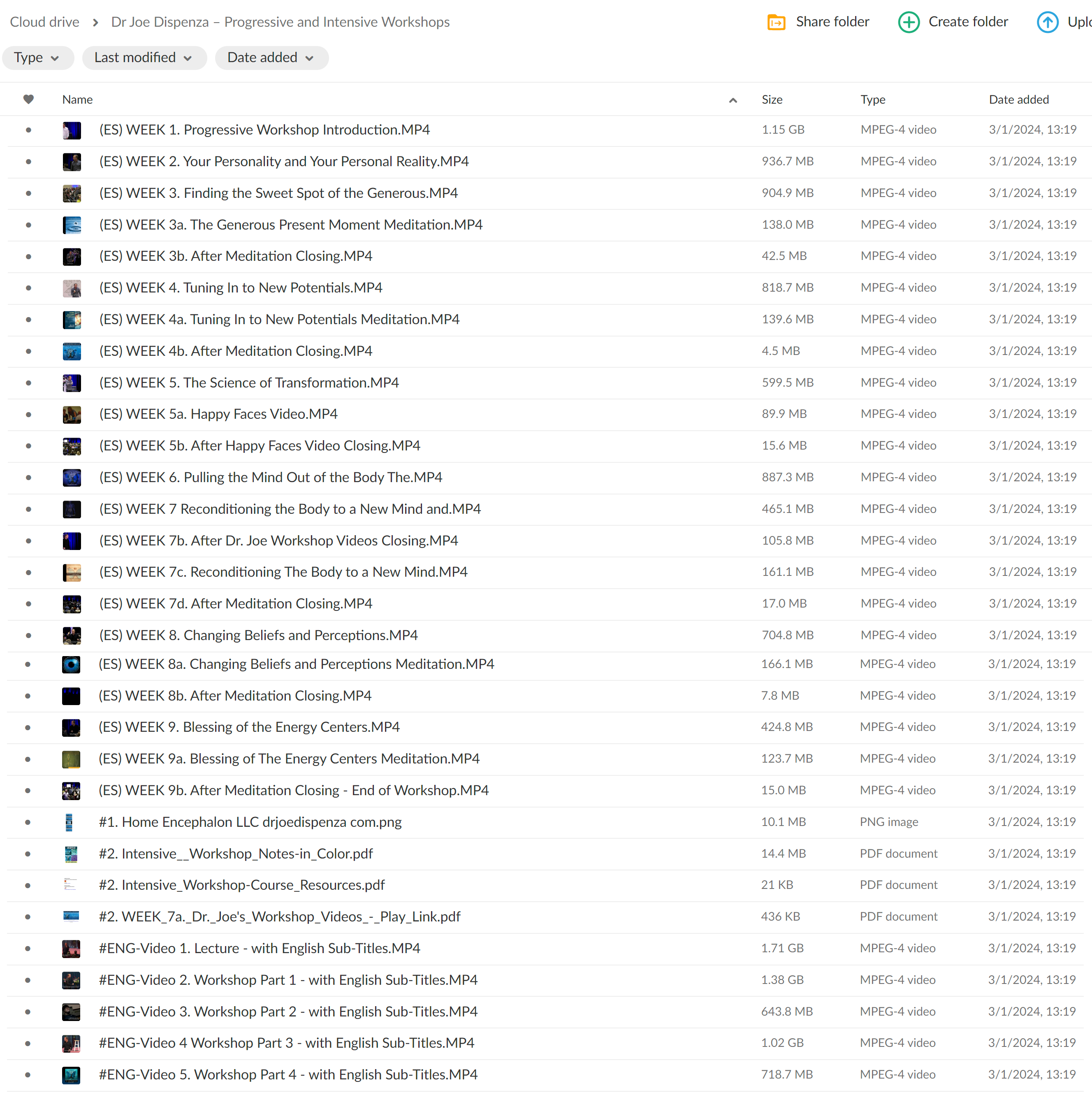Click the green Create folder plus icon
The image size is (1092, 1116).
point(909,22)
